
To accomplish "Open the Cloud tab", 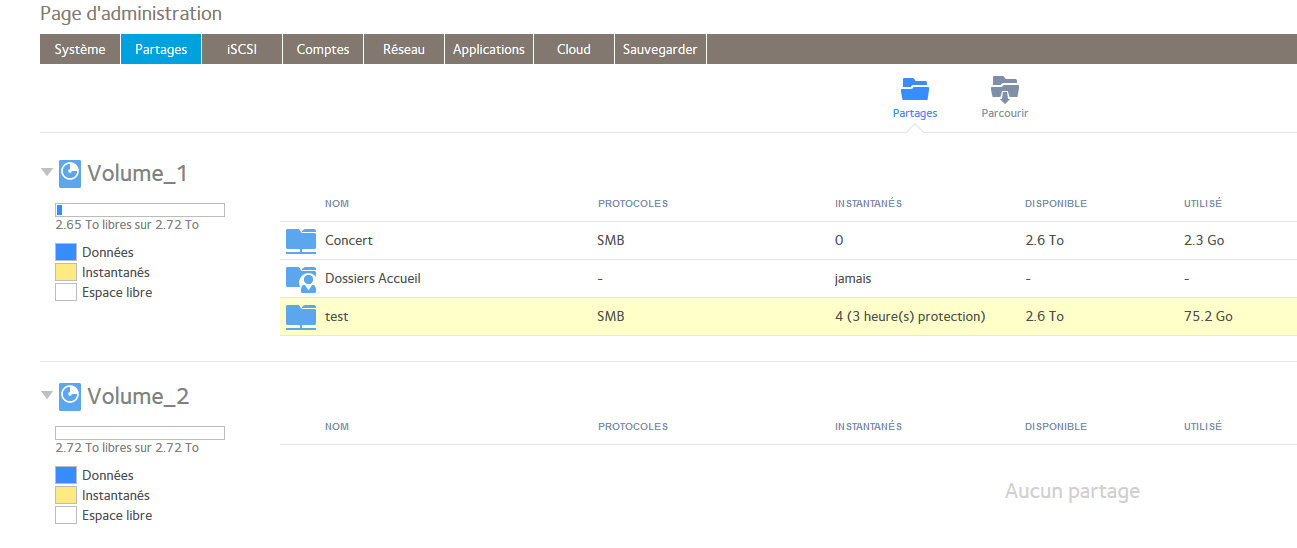I will pos(574,49).
